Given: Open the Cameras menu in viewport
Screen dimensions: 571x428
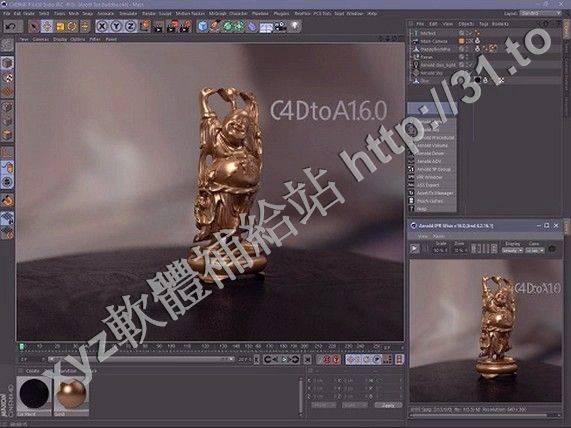Looking at the screenshot, I should tap(41, 39).
